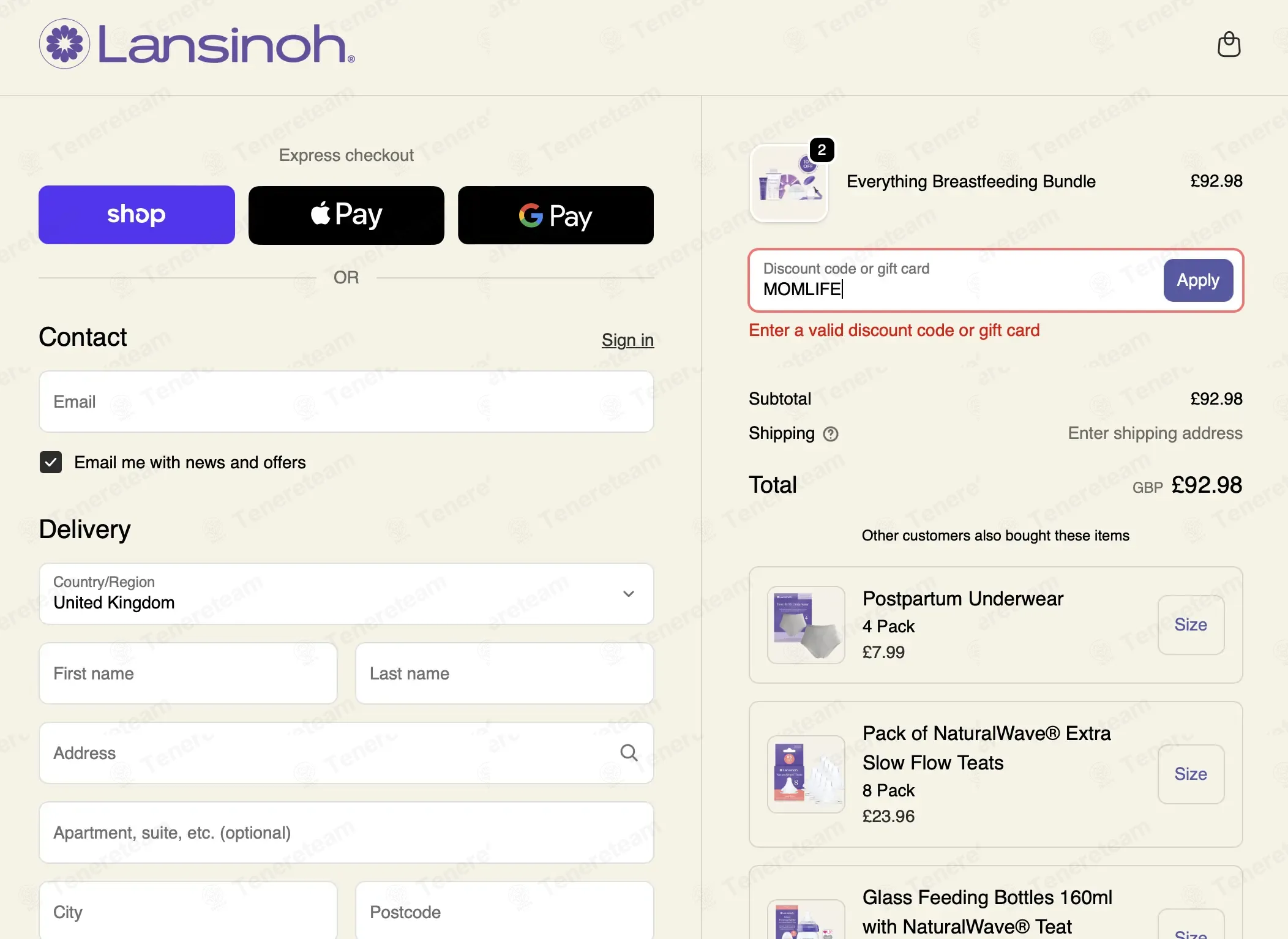Click the Postpartum Underwear product name
Viewport: 1288px width, 939px height.
[x=963, y=599]
